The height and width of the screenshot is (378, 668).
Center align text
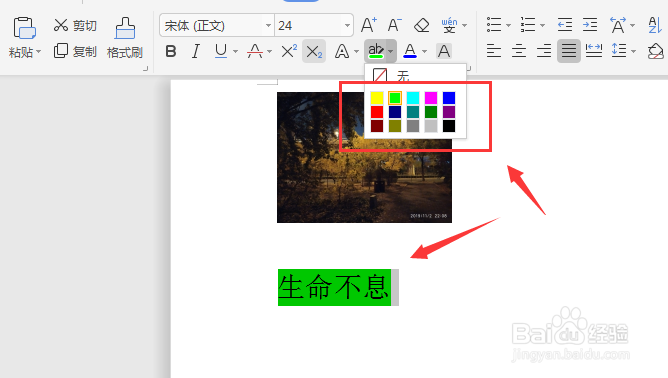[519, 51]
